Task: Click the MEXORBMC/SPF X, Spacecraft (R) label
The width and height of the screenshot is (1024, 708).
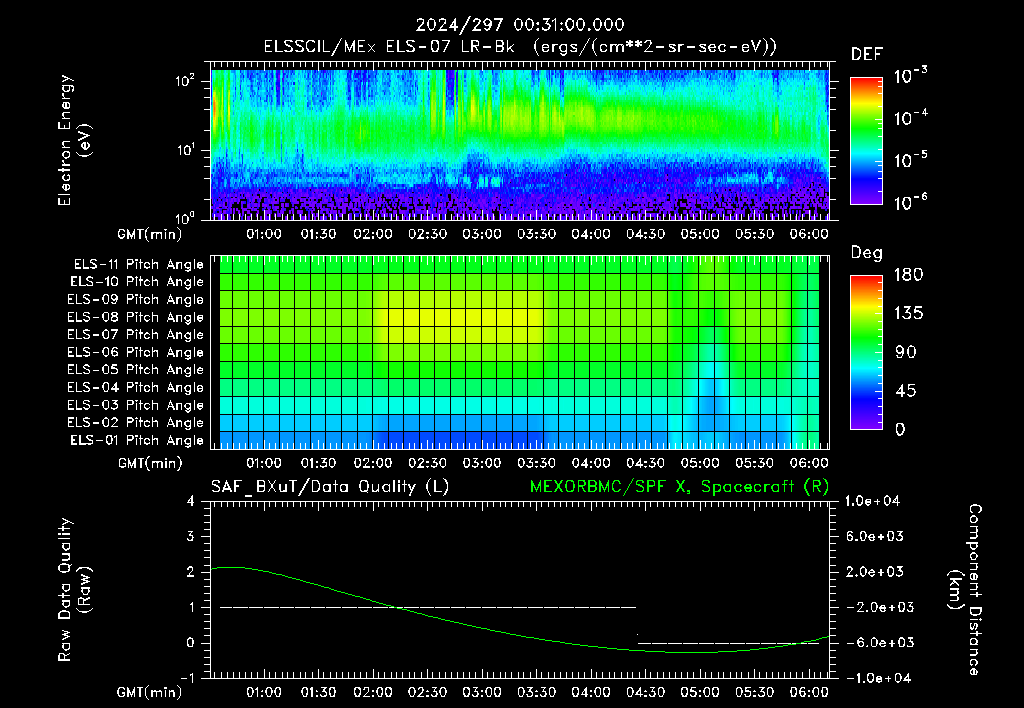Action: (679, 487)
